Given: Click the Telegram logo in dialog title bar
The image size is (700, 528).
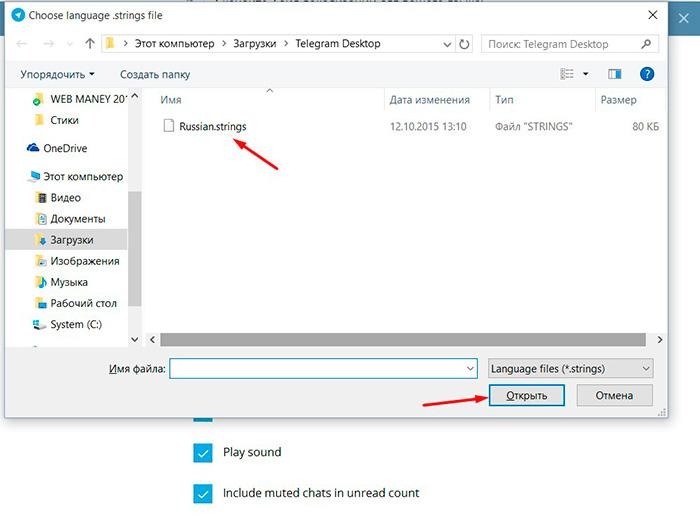Looking at the screenshot, I should pyautogui.click(x=18, y=15).
